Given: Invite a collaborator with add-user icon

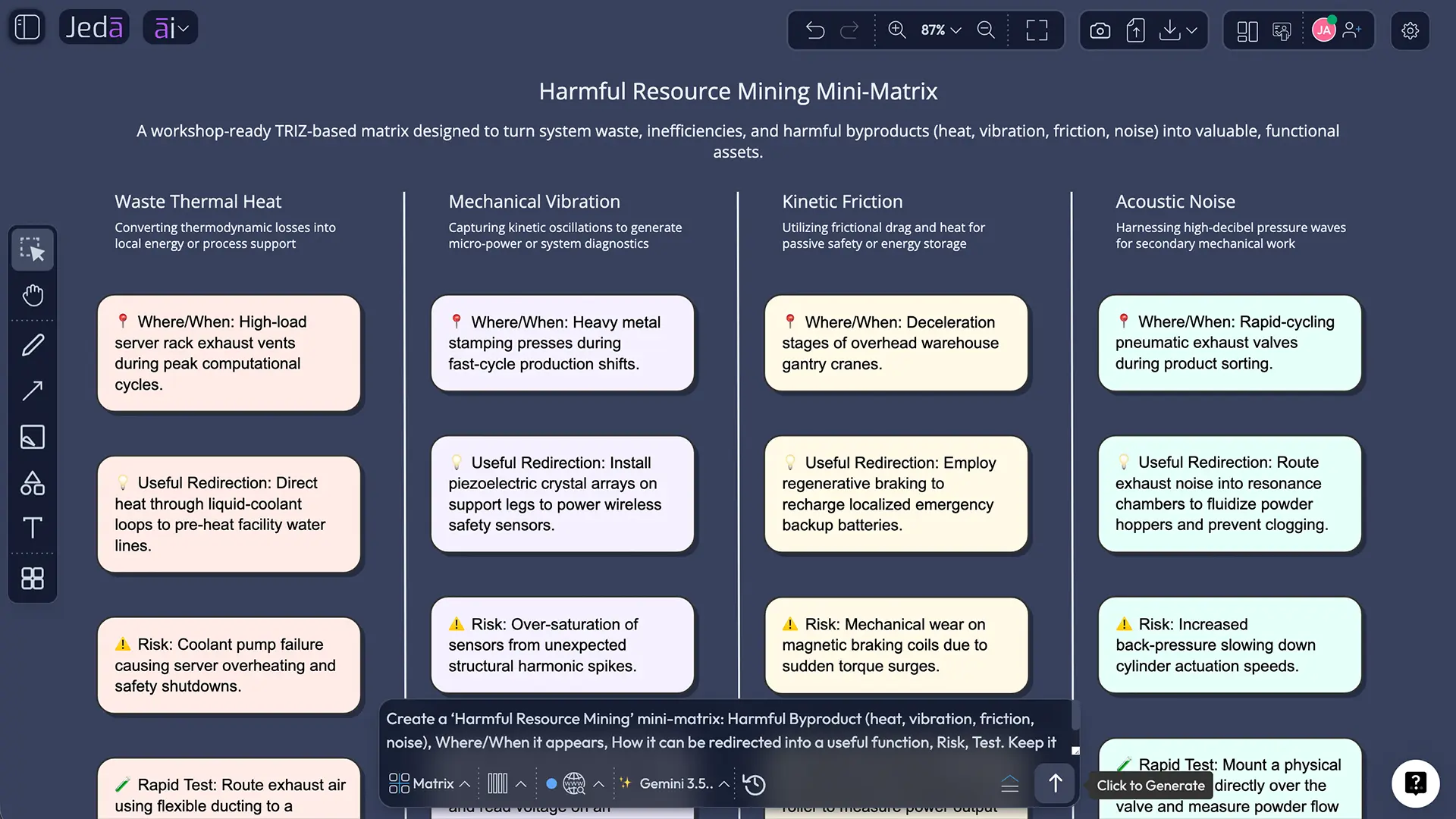Looking at the screenshot, I should click(1351, 30).
